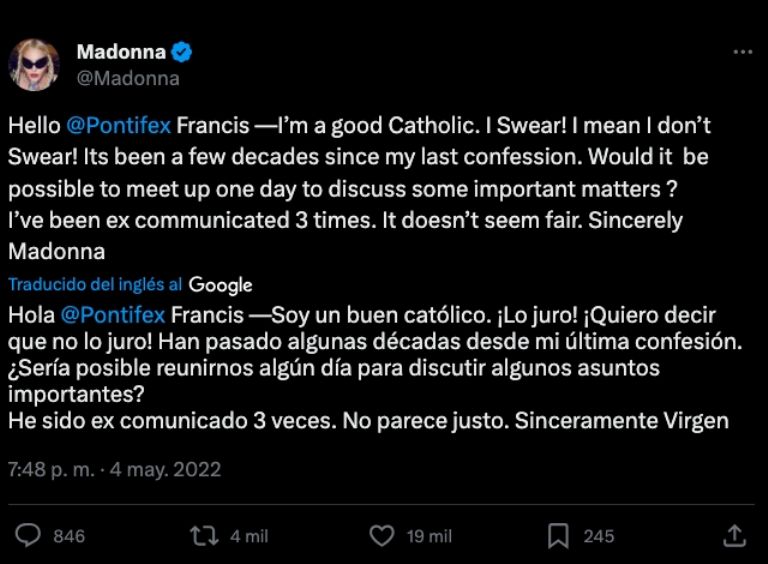Open @Pontifex mention in the Spanish translation
768x564 pixels.
[112, 315]
